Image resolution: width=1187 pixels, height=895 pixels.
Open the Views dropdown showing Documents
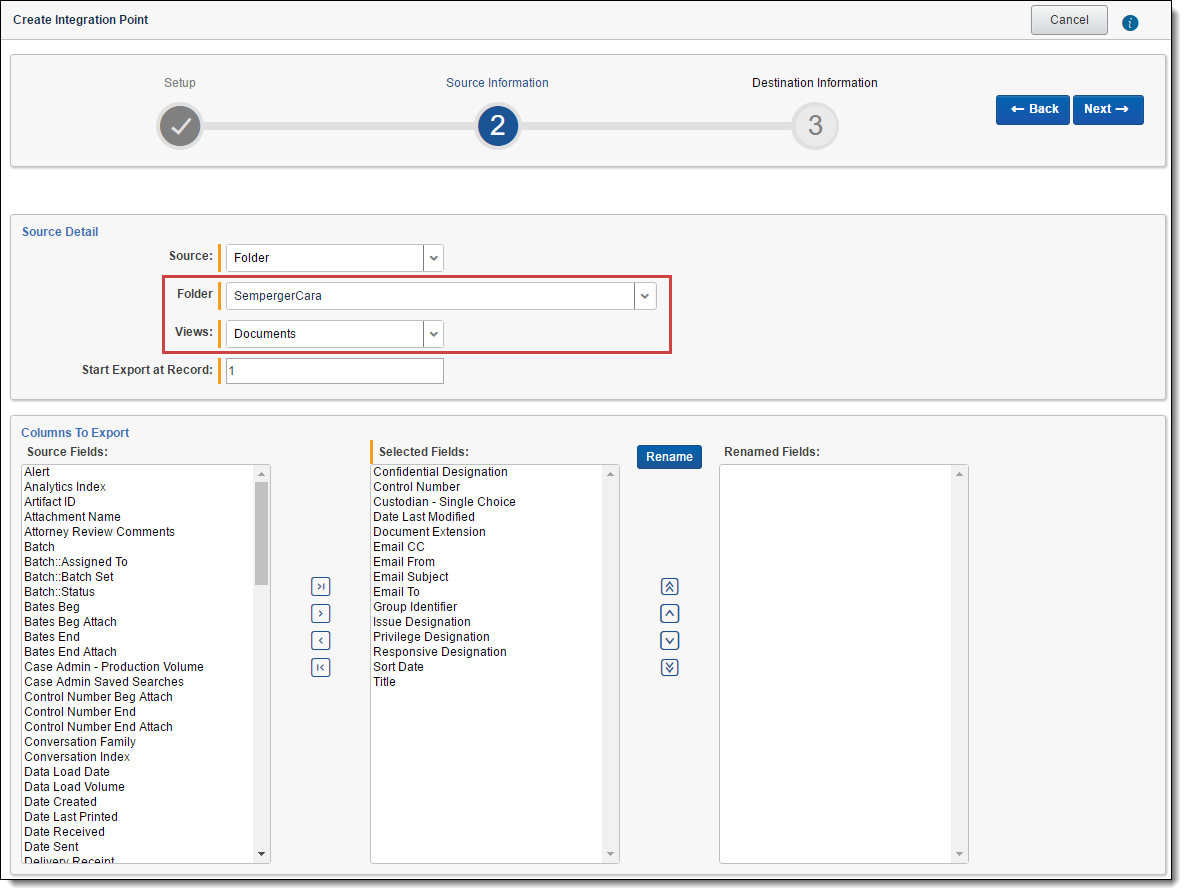(433, 334)
